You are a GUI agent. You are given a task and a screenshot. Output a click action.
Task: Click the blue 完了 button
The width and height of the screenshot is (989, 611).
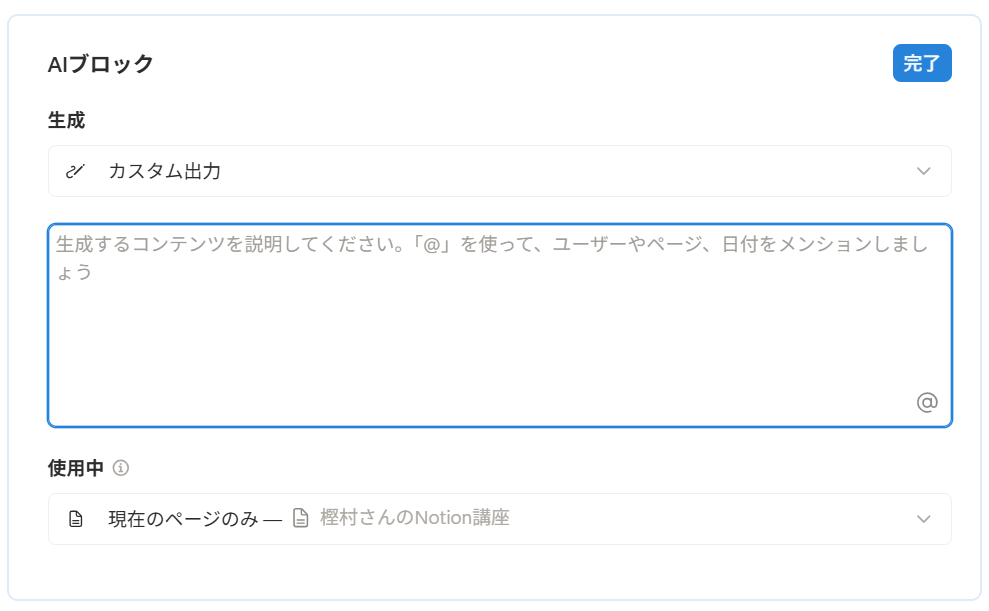pyautogui.click(x=922, y=63)
